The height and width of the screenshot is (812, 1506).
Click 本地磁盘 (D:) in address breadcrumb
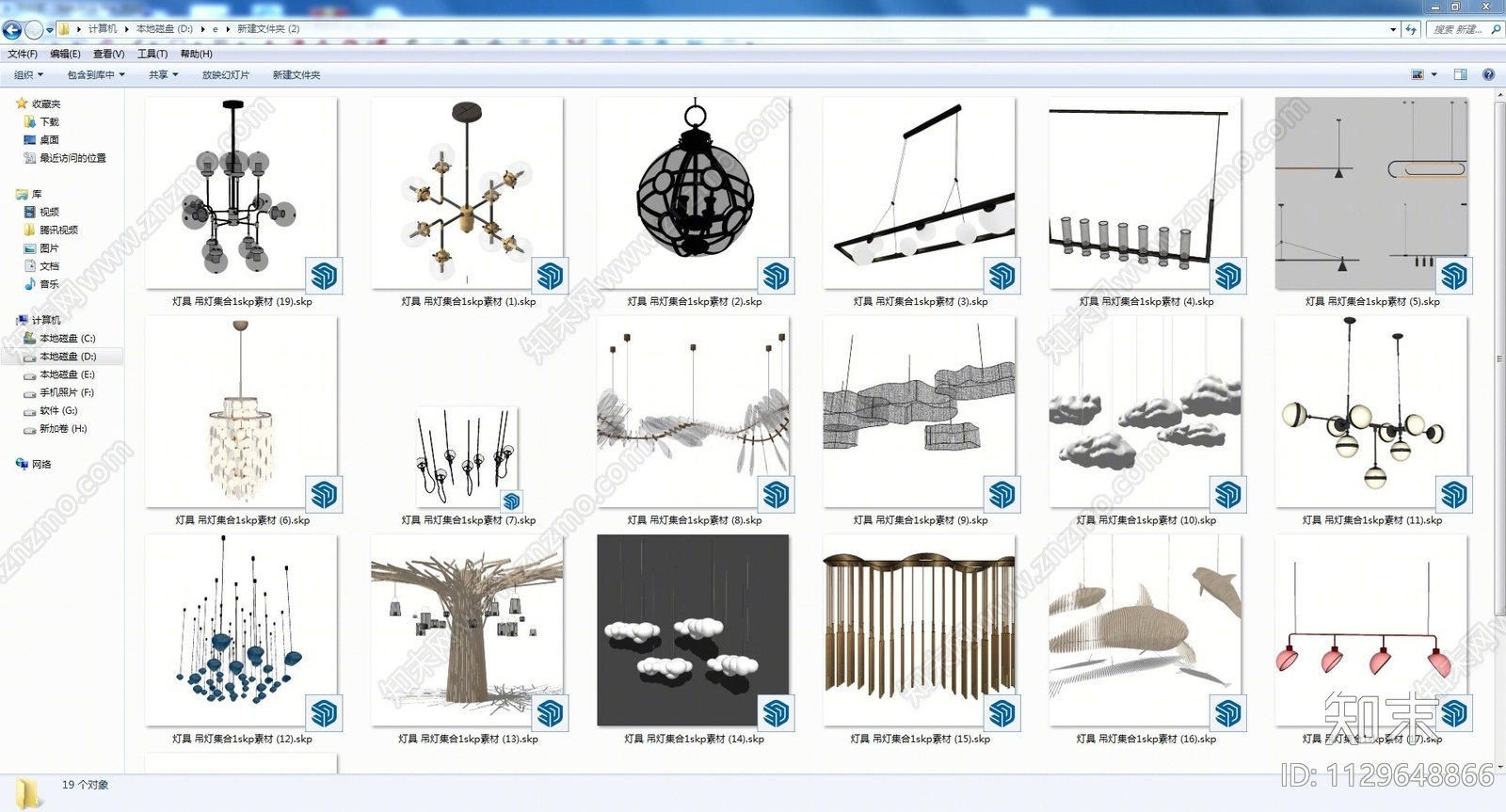(165, 29)
